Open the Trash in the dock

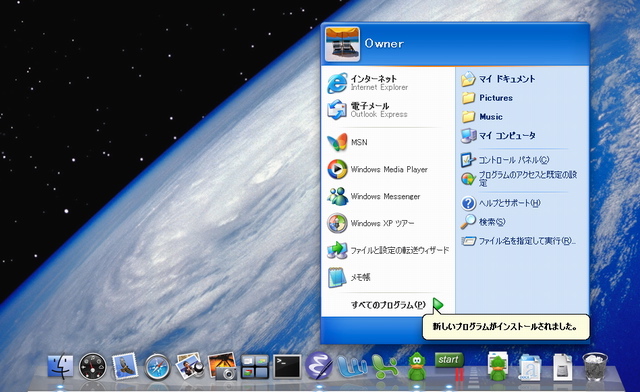click(595, 367)
